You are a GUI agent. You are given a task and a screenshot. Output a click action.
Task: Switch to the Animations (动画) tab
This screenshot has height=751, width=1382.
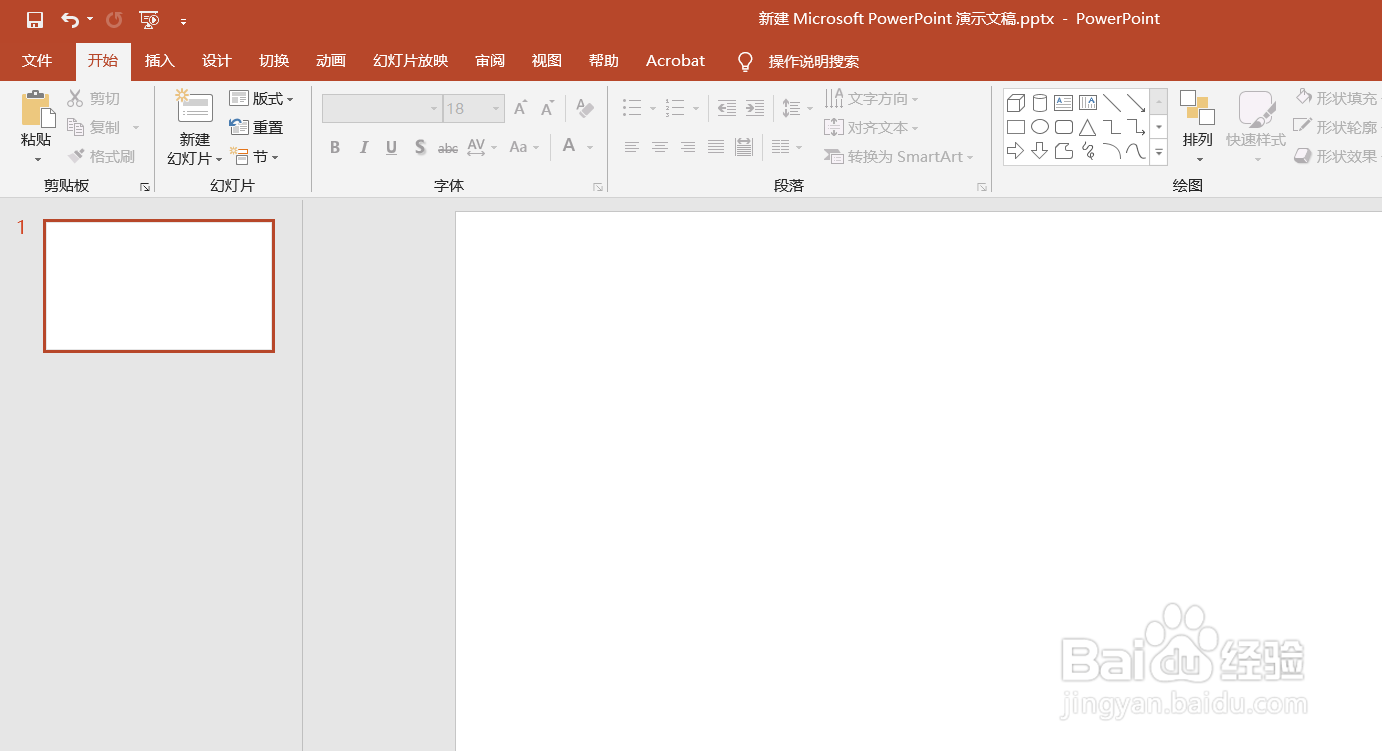tap(331, 61)
